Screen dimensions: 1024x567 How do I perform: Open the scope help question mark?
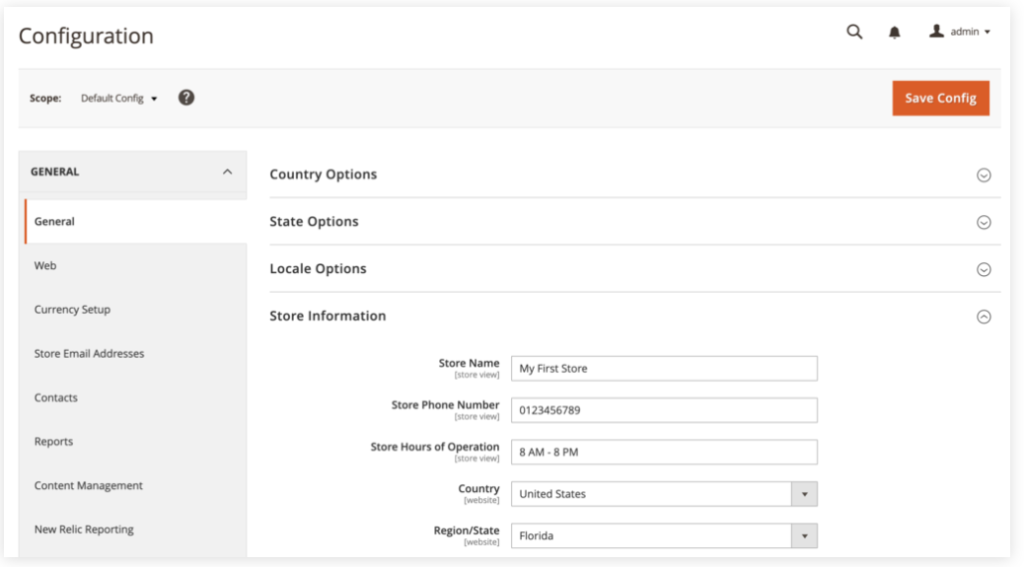[186, 97]
